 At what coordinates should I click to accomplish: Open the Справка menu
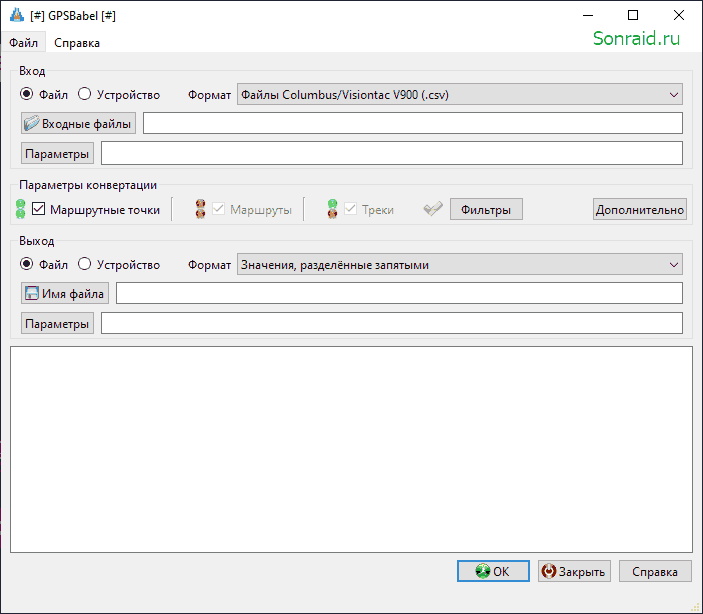click(x=77, y=43)
